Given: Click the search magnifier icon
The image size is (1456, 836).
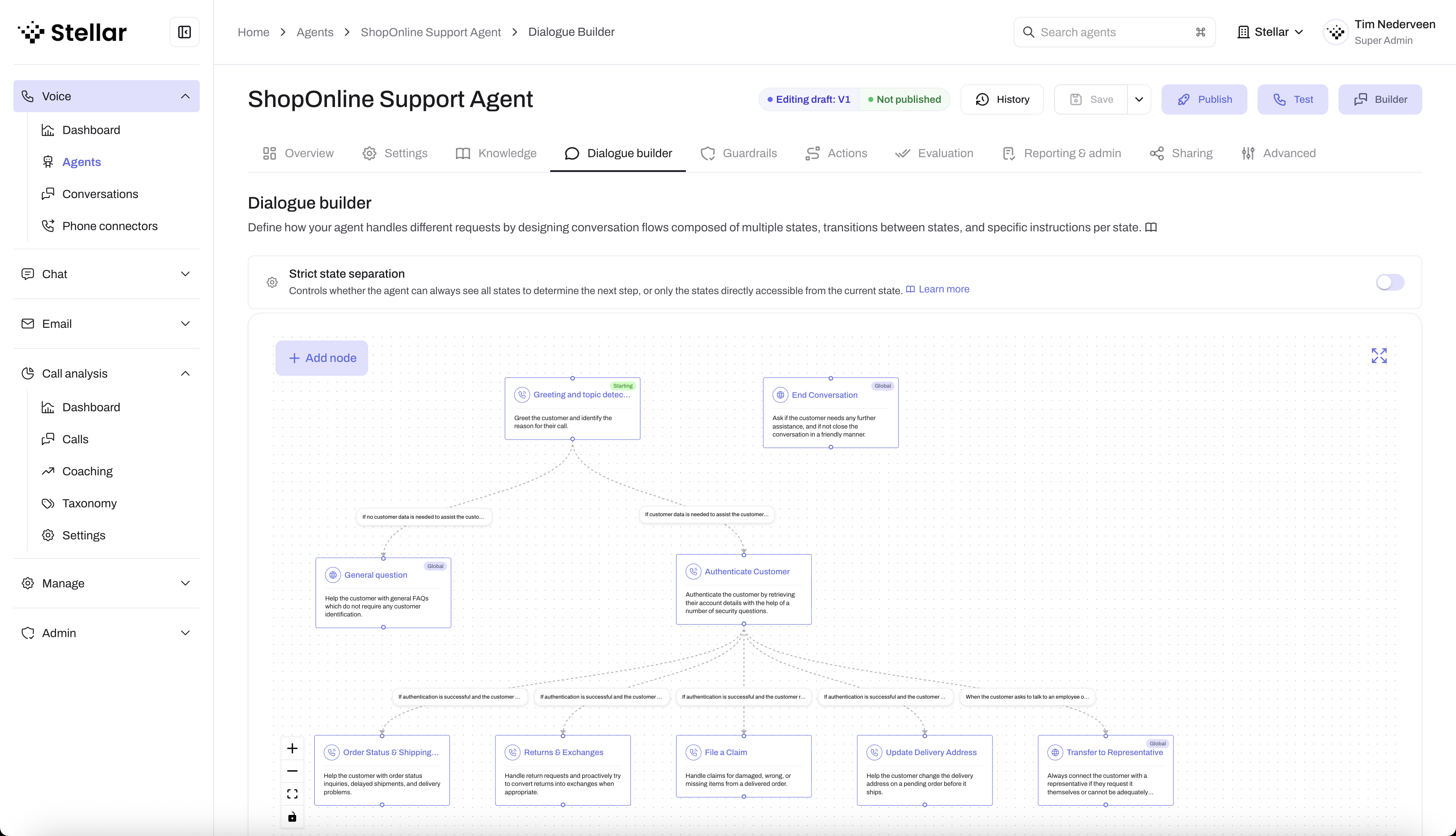Looking at the screenshot, I should [1029, 32].
